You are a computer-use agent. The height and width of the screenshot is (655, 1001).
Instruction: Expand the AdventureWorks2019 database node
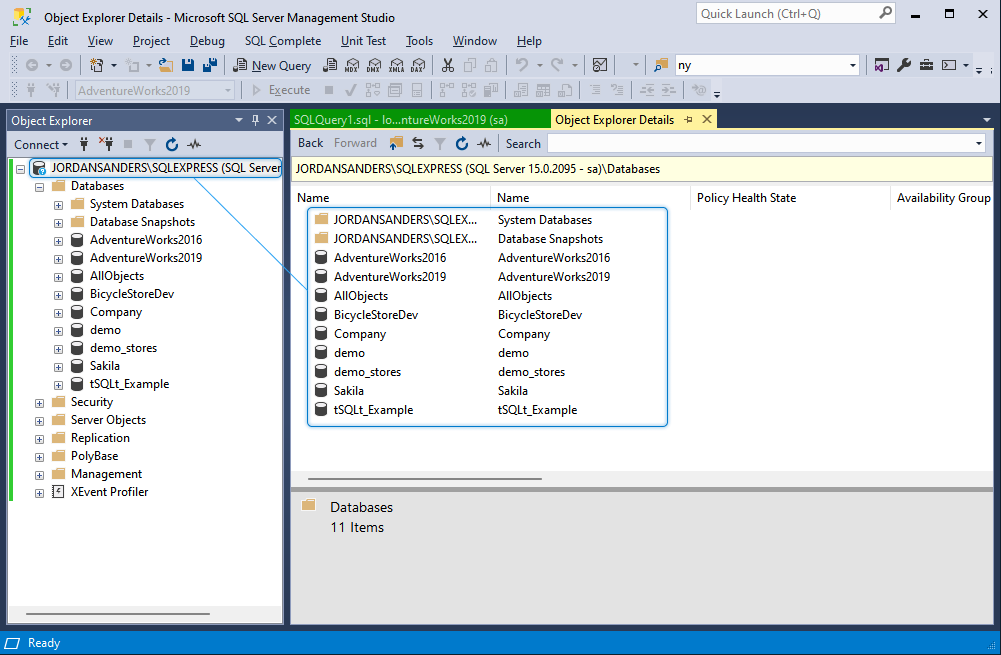pos(58,259)
